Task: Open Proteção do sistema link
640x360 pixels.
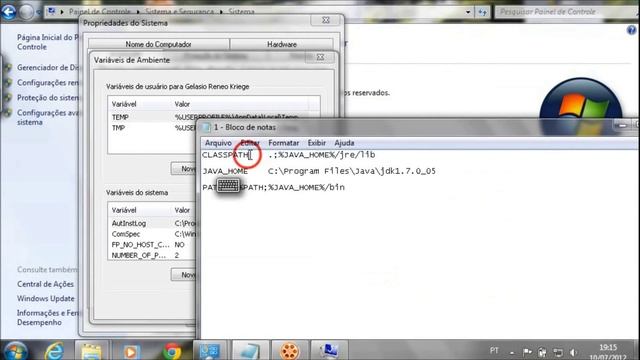Action: 47,98
